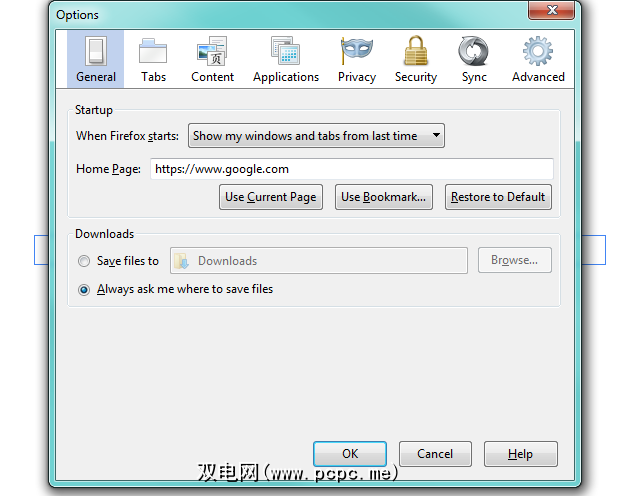The image size is (640, 496).
Task: Click Restore to Default button
Action: pos(498,197)
